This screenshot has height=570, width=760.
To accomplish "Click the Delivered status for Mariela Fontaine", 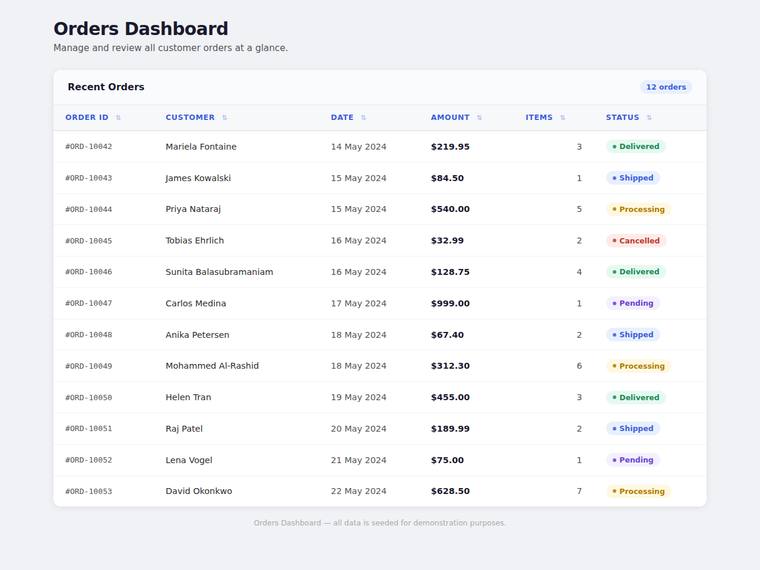I will [635, 146].
